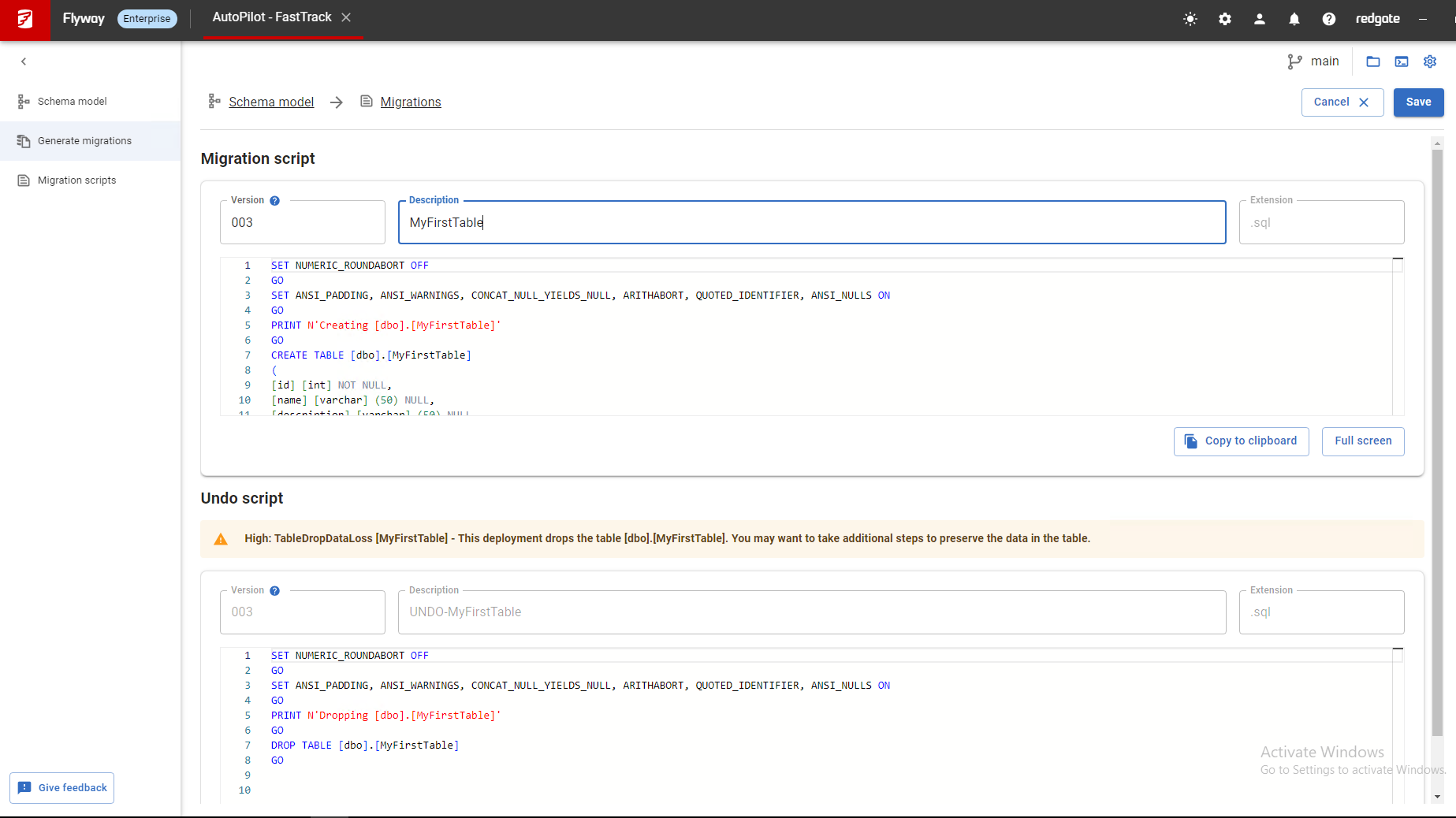Open Migration scripts from the sidebar
Screen dimensions: 1456x818
(x=76, y=180)
